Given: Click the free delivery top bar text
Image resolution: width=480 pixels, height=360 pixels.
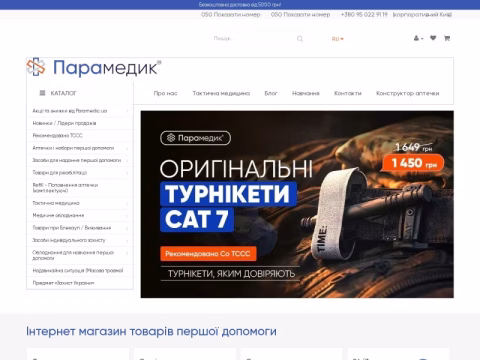Looking at the screenshot, I should (x=240, y=5).
